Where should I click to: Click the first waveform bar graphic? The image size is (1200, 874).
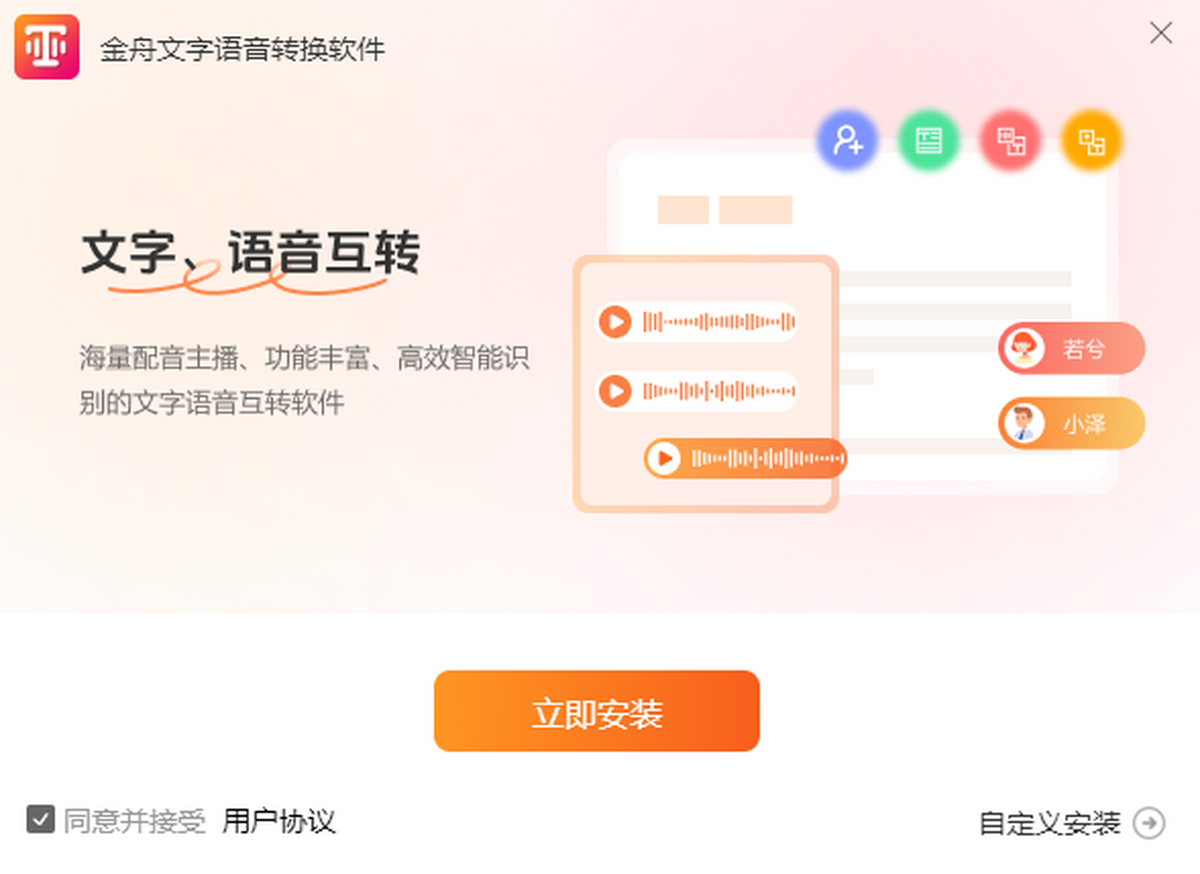pos(719,322)
